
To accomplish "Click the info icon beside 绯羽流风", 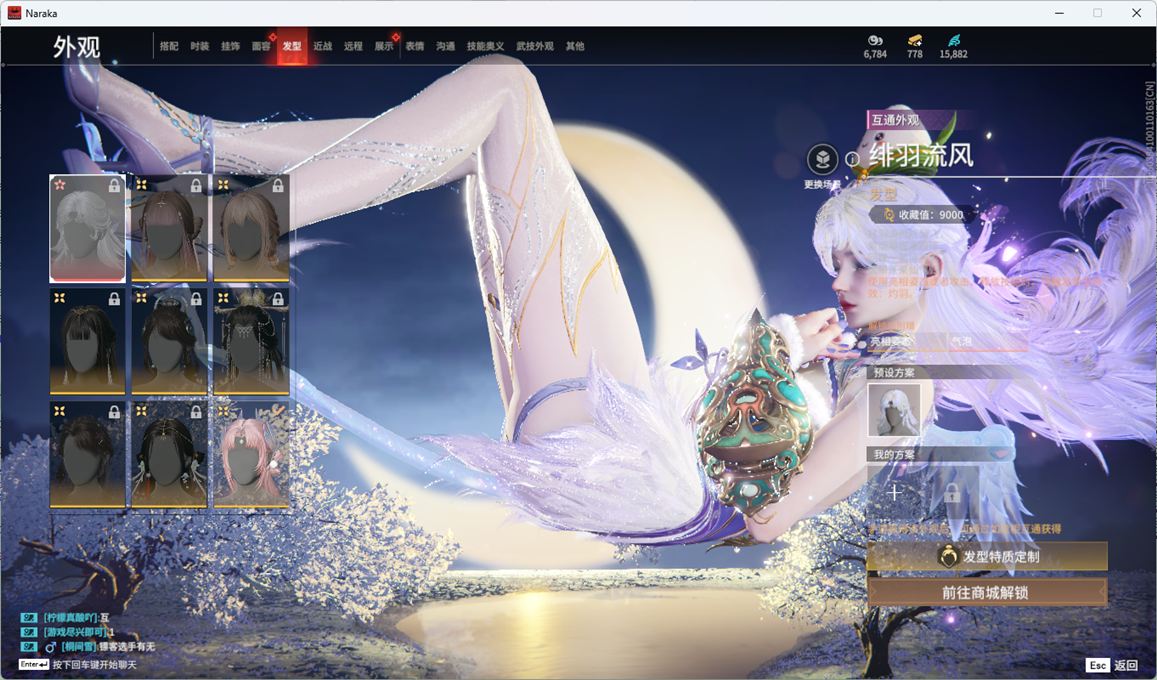I will [852, 159].
